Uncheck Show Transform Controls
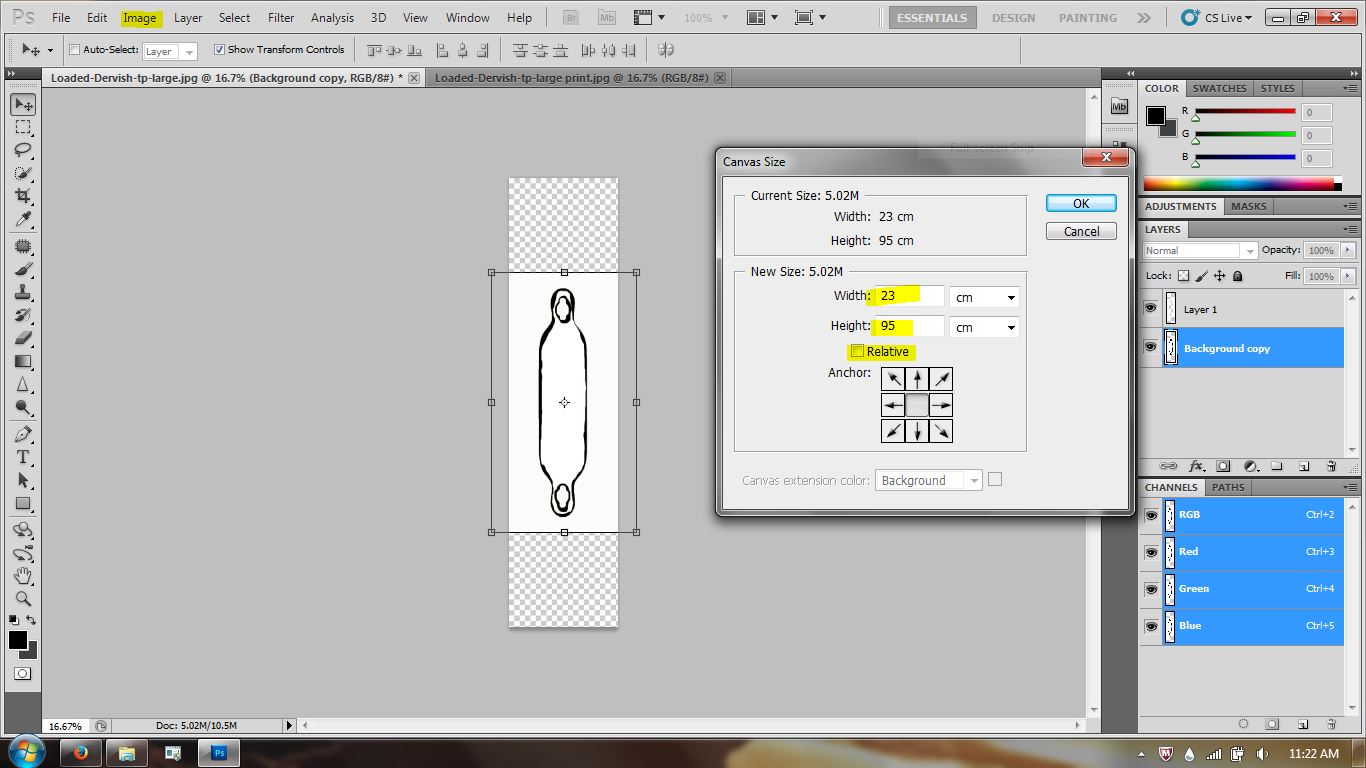This screenshot has width=1366, height=768. click(218, 49)
